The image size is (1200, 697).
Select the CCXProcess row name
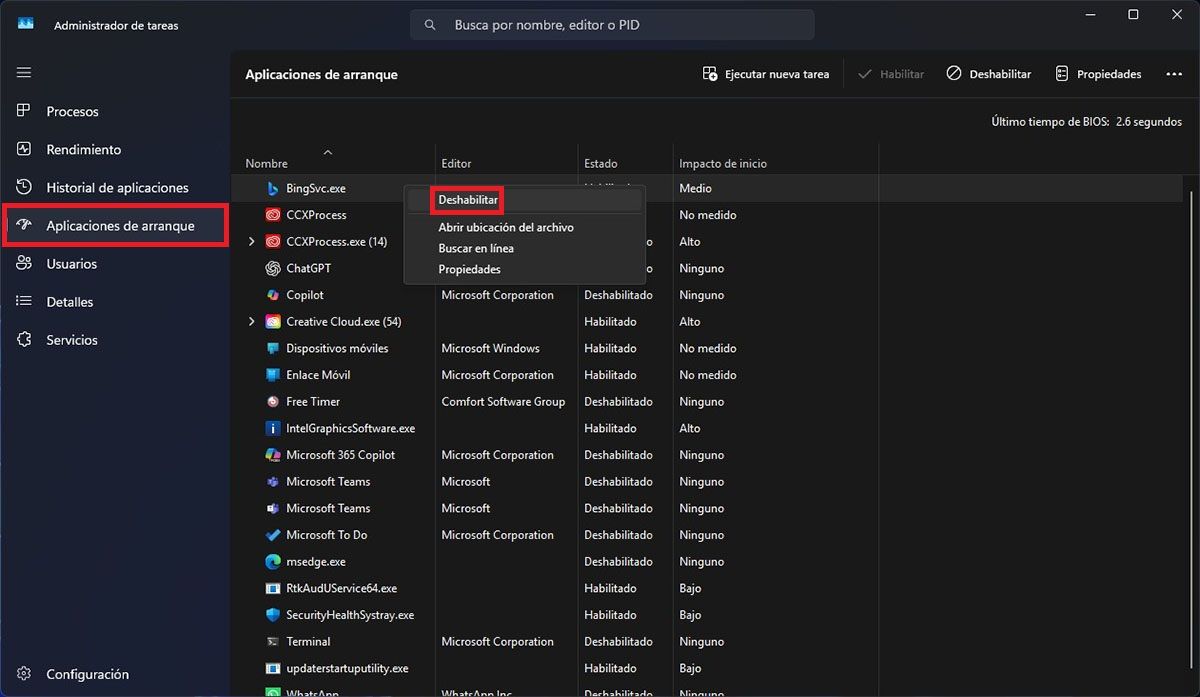pyautogui.click(x=316, y=215)
